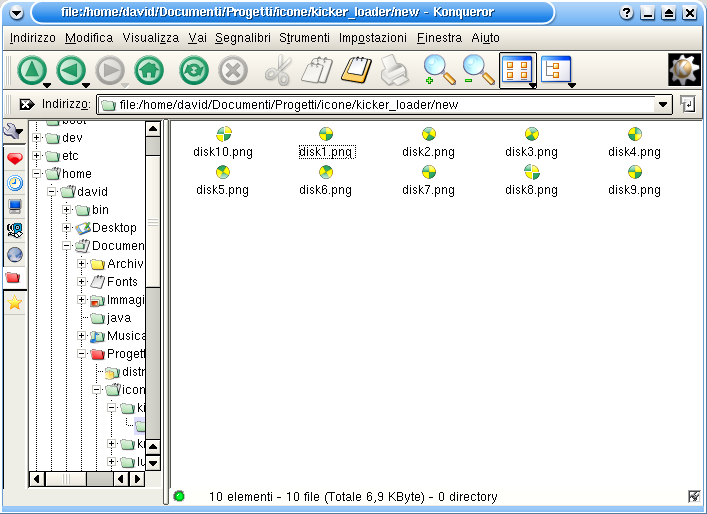This screenshot has height=514, width=707.
Task: Open the Indirizzo menu
Action: [x=32, y=38]
